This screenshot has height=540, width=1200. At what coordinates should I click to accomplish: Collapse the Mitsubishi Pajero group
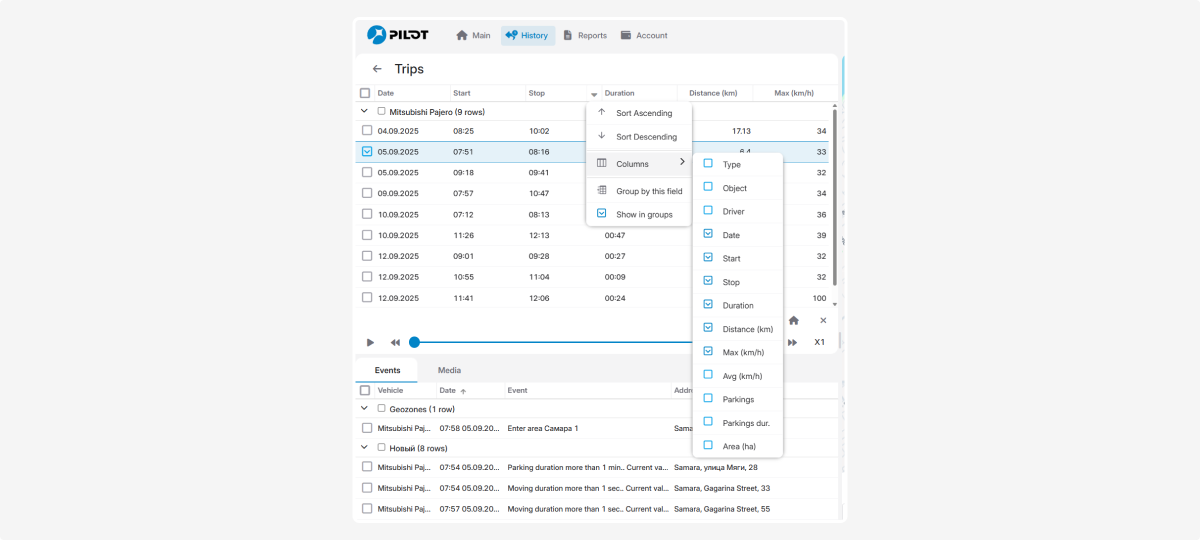tap(363, 112)
